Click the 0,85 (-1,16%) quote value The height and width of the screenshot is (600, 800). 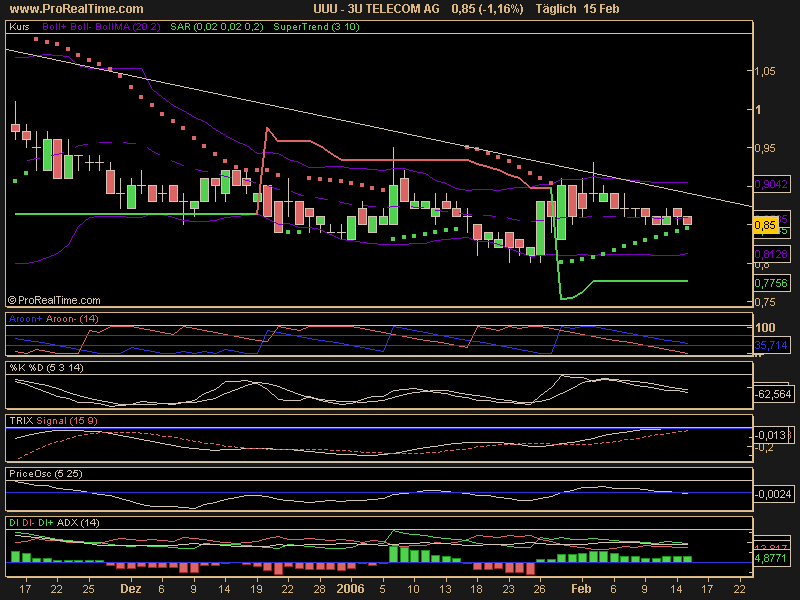click(x=487, y=9)
